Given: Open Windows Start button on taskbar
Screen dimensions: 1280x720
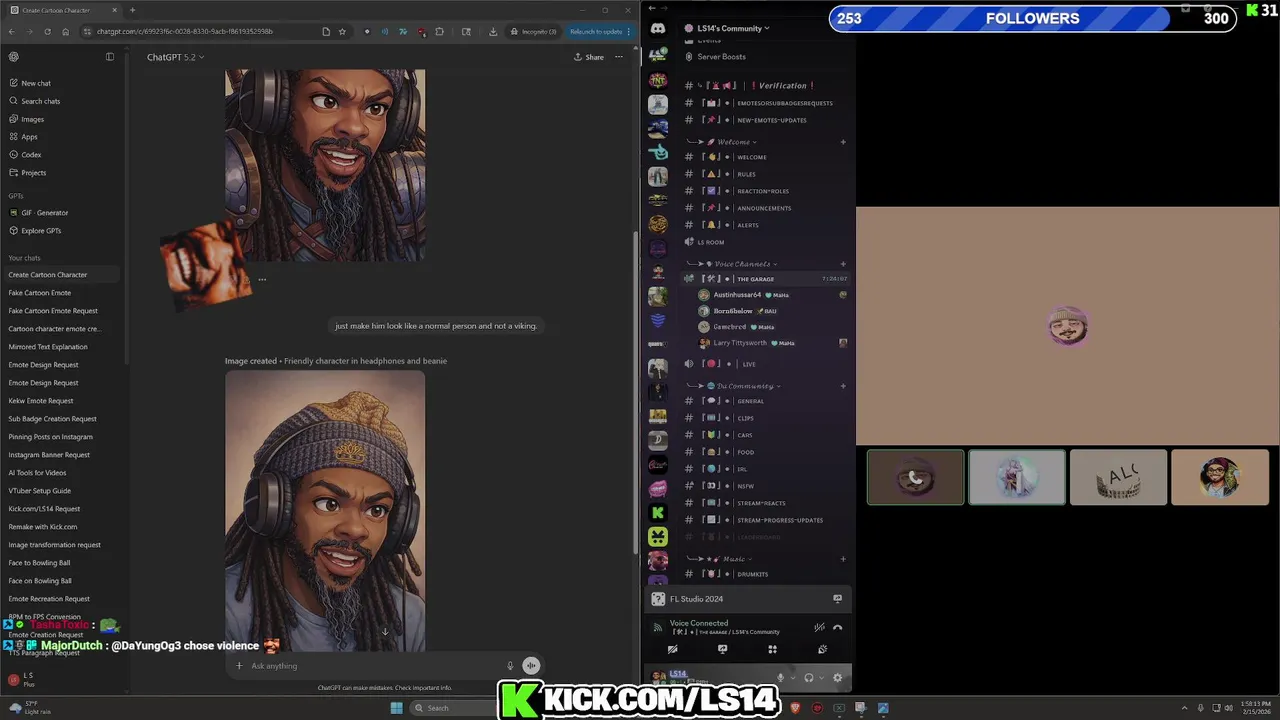Looking at the screenshot, I should (x=396, y=708).
